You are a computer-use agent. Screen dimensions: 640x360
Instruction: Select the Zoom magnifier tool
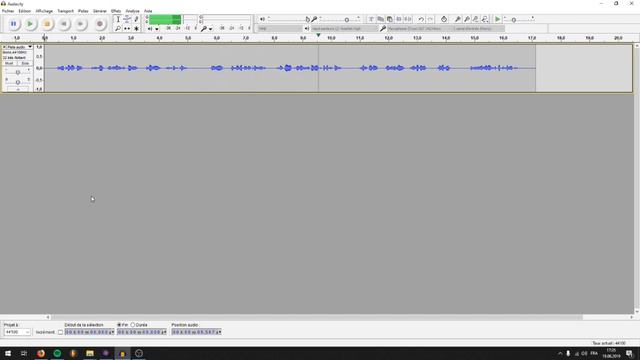coord(118,29)
